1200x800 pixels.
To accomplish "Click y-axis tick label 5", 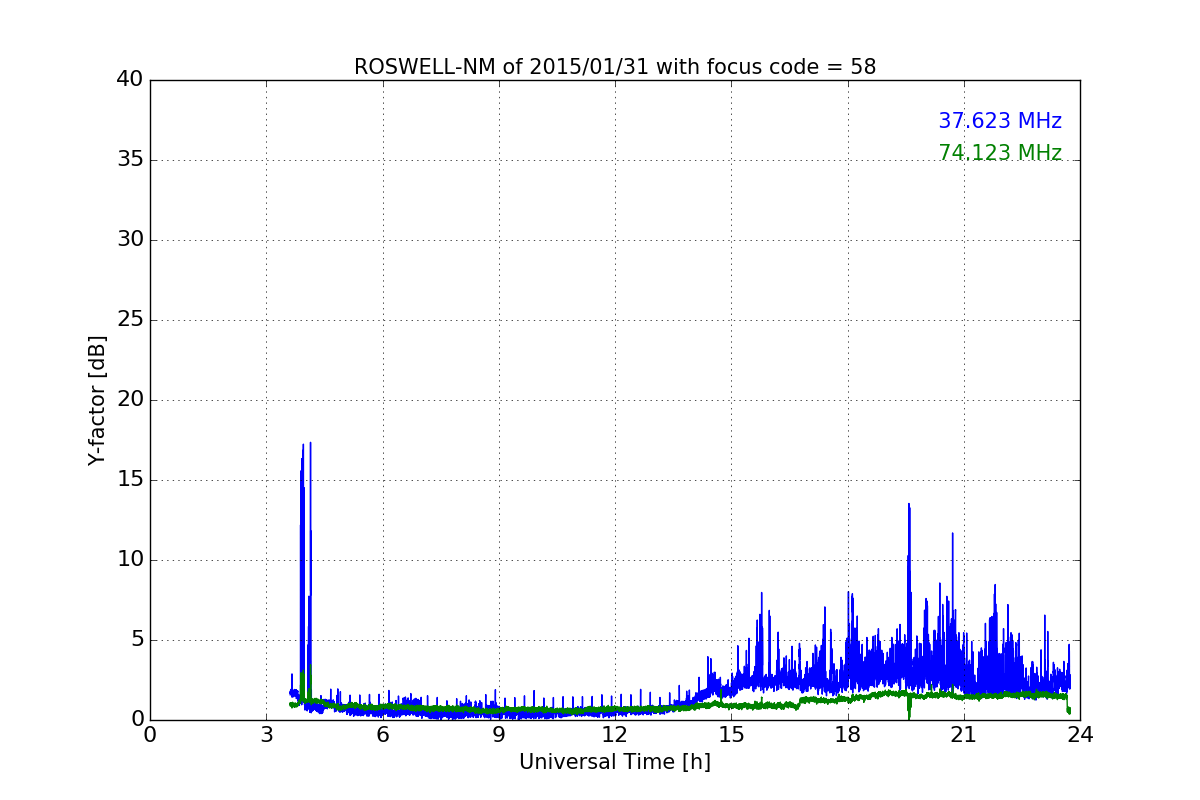I will tap(137, 640).
